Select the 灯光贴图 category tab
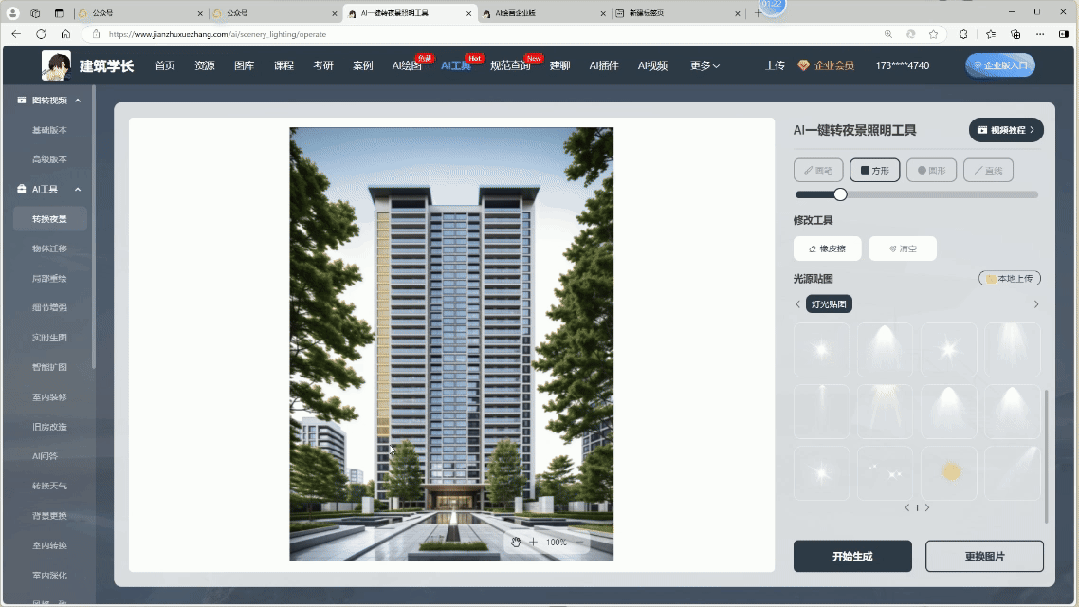 (x=829, y=304)
